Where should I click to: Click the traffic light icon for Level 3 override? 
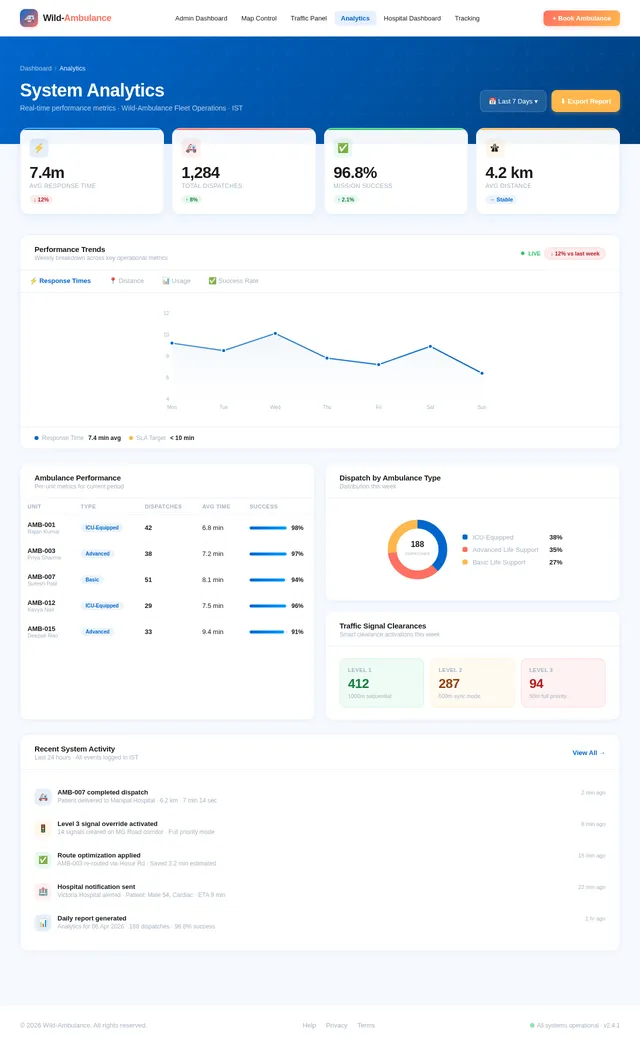pyautogui.click(x=43, y=828)
